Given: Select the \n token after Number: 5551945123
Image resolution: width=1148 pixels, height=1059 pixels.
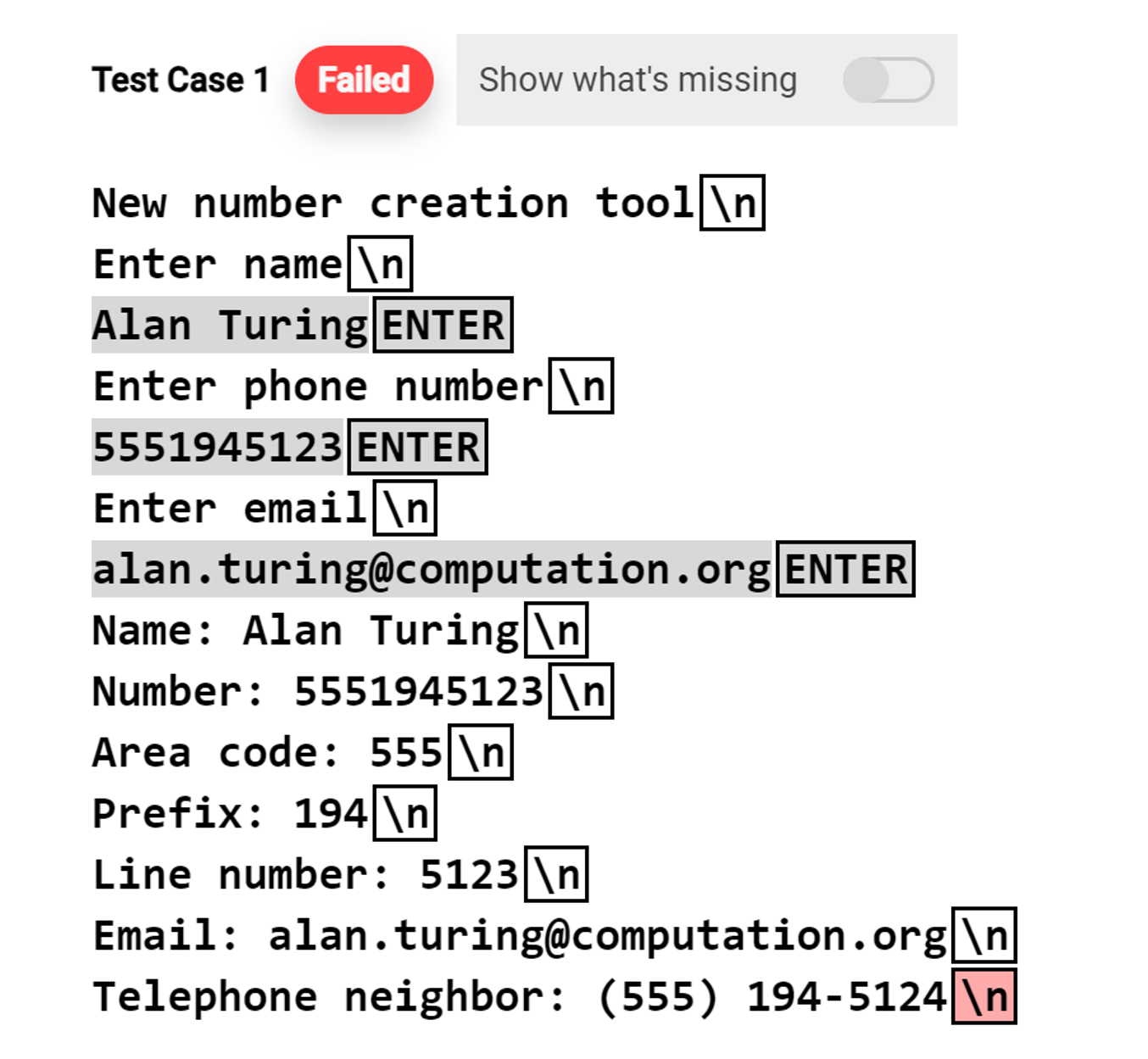Looking at the screenshot, I should 582,692.
